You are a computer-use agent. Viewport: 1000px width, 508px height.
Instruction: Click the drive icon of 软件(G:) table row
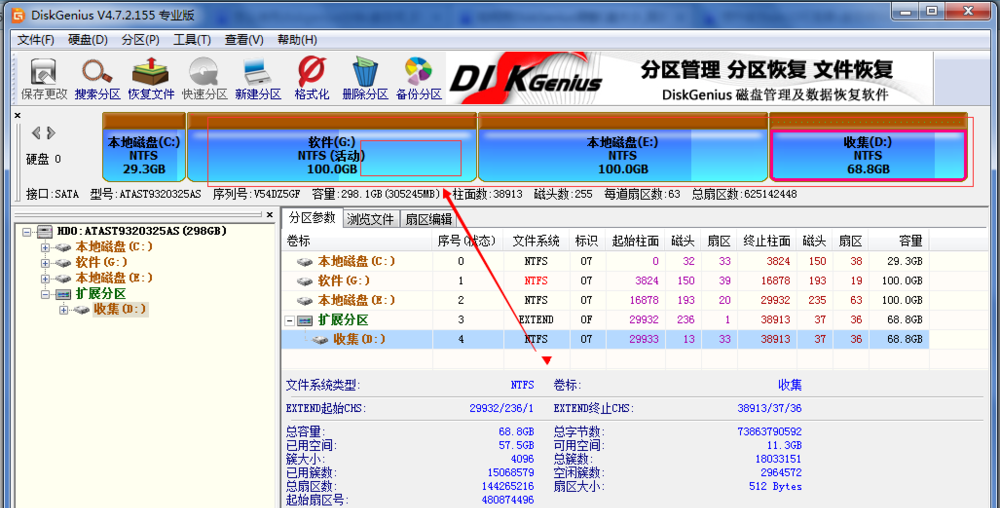tap(305, 281)
